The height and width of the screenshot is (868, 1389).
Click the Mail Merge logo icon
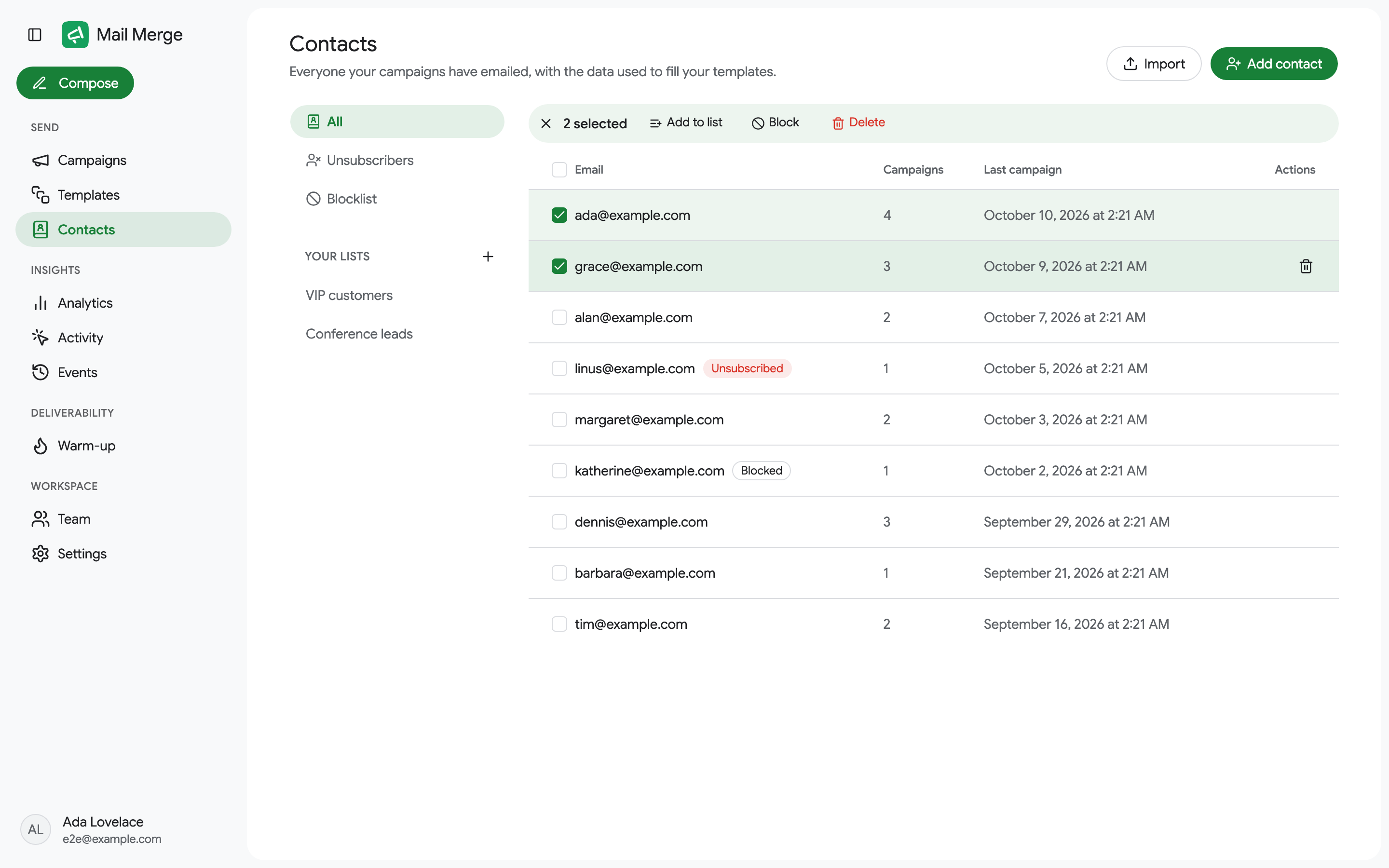pos(75,34)
